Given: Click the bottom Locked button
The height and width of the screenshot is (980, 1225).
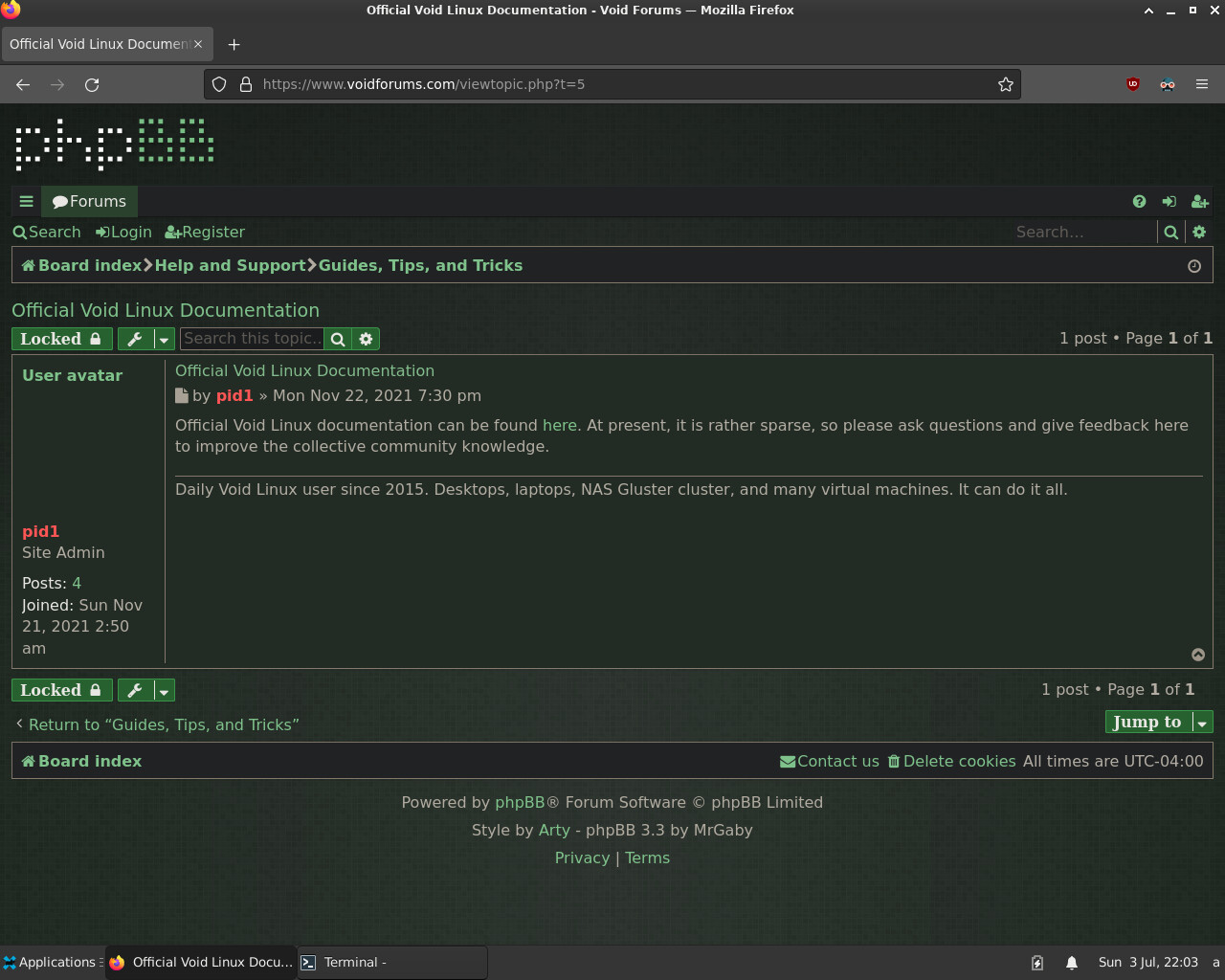Looking at the screenshot, I should [x=62, y=690].
